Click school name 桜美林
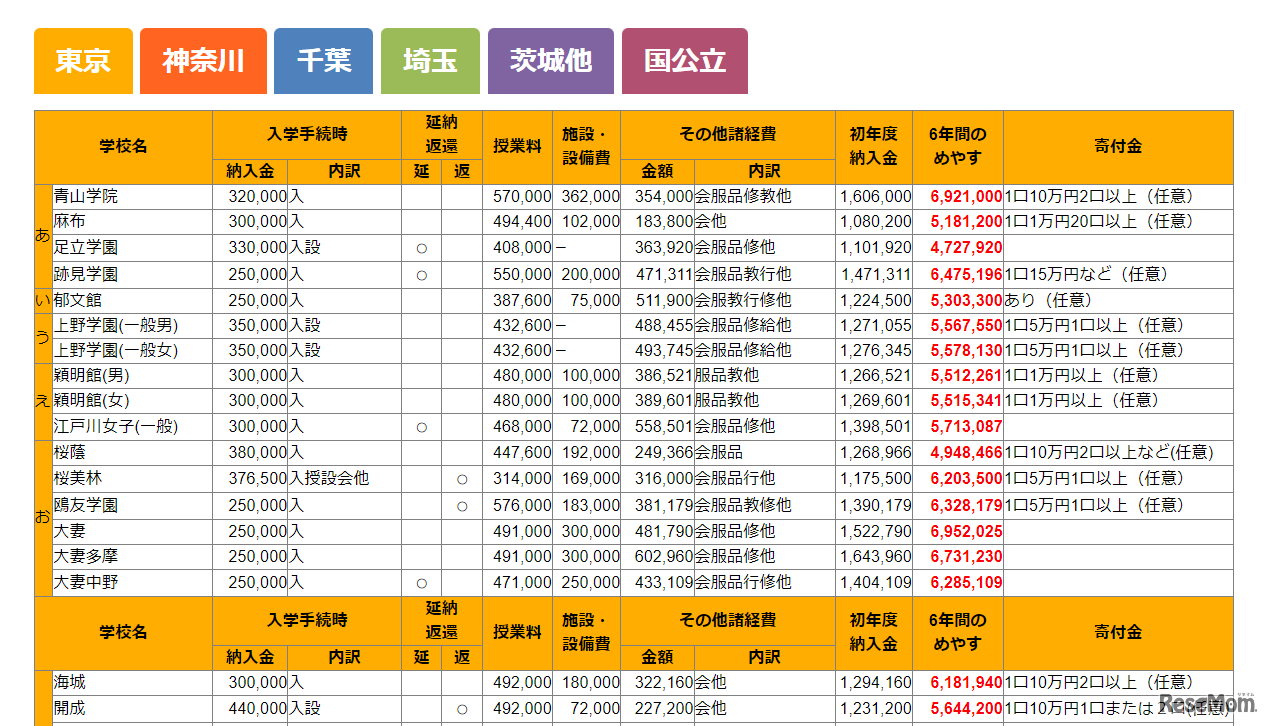Viewport: 1270px width, 726px height. pos(78,479)
